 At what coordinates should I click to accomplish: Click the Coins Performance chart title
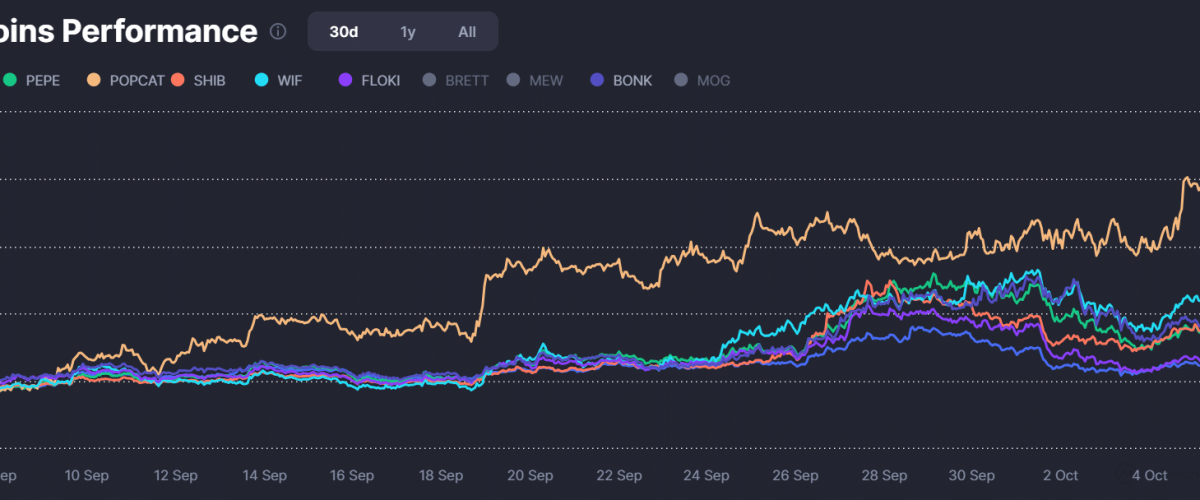(128, 31)
